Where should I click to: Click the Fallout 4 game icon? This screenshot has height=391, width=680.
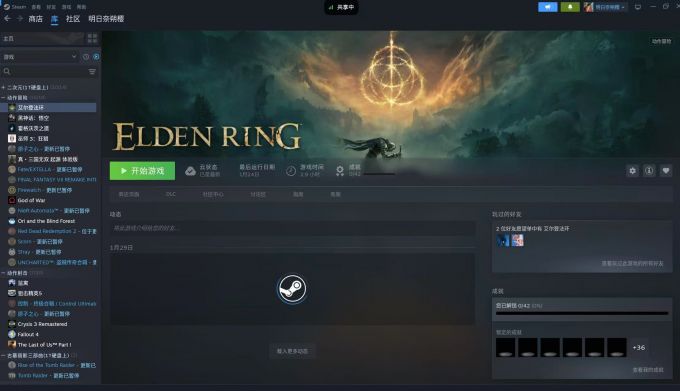click(12, 334)
